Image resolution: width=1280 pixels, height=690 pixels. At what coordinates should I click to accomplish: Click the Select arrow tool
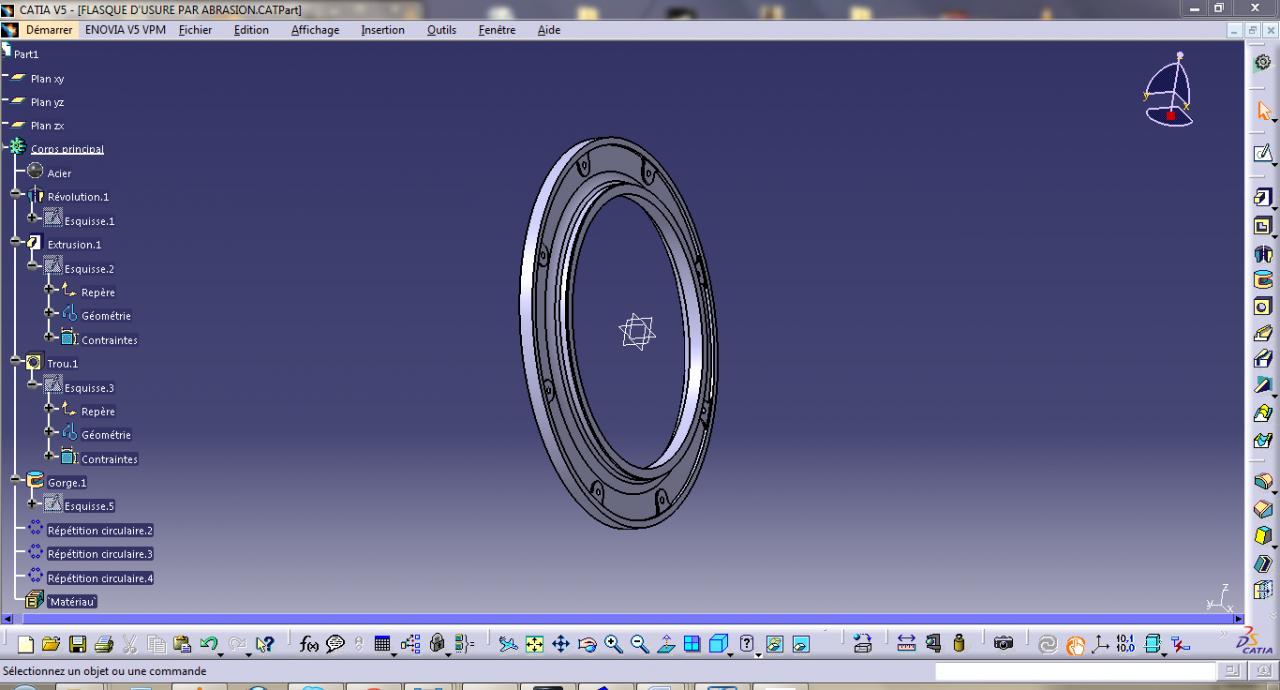point(1263,110)
